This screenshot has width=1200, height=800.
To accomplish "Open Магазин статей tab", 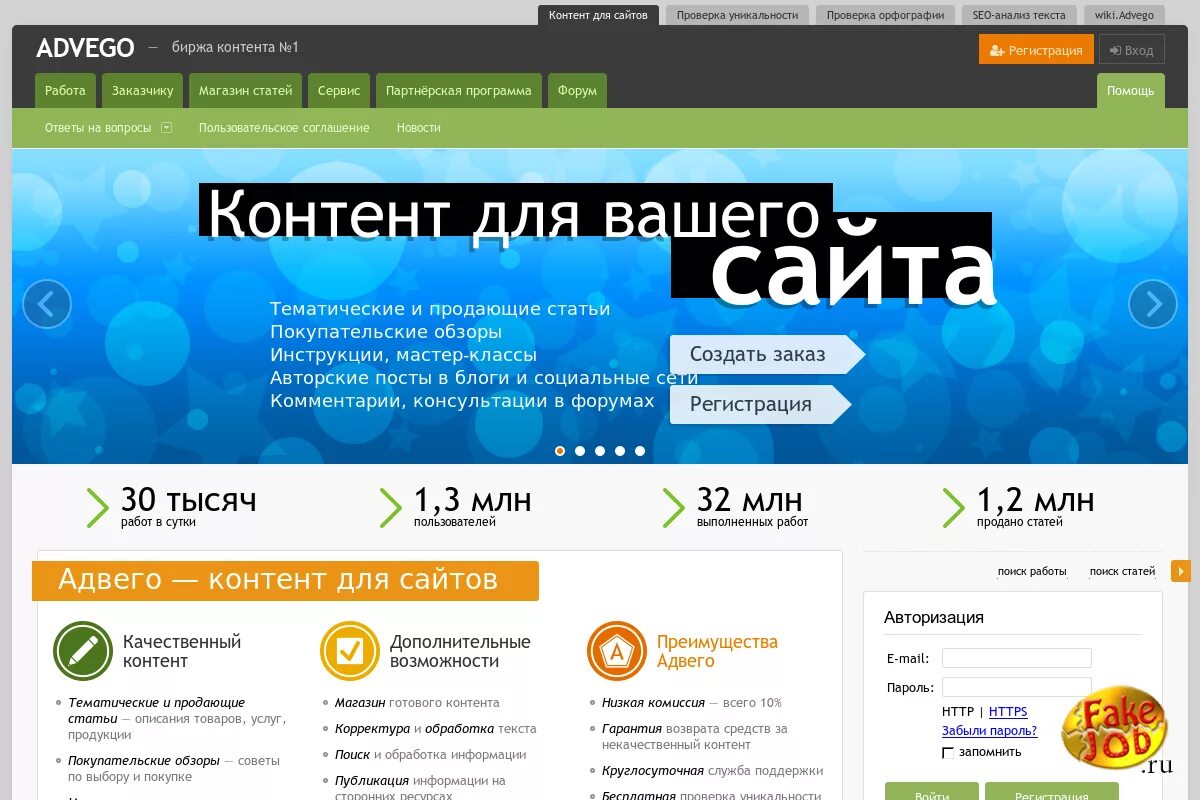I will pos(245,90).
